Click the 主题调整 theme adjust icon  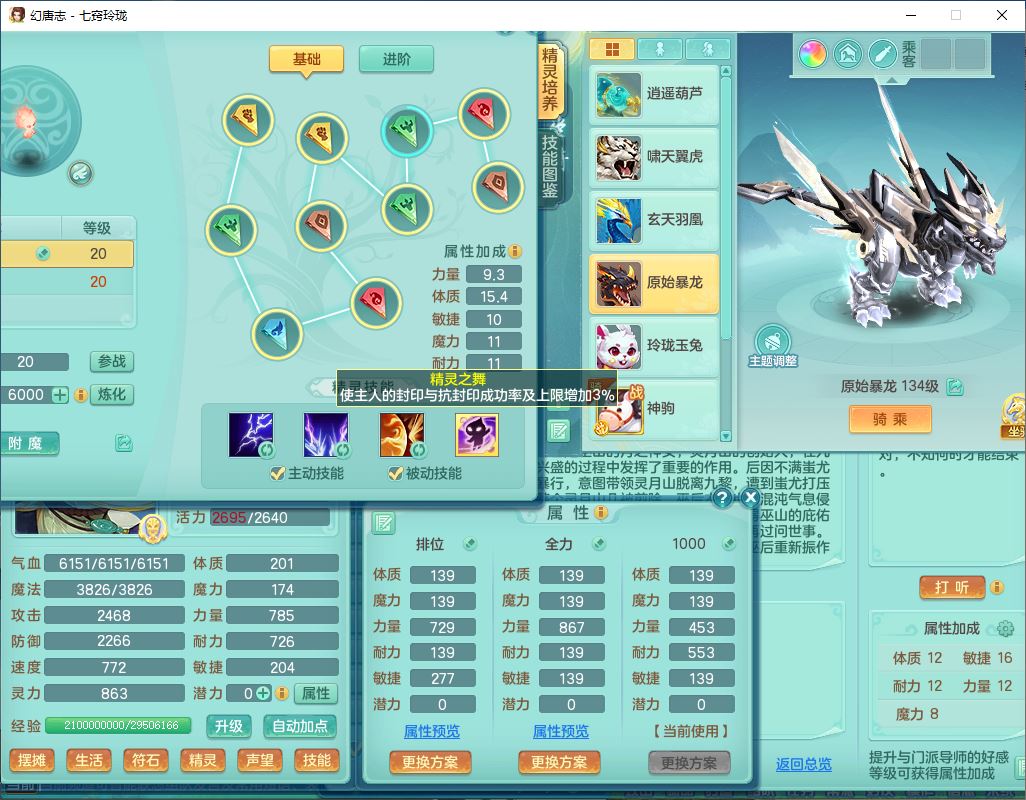[x=772, y=342]
